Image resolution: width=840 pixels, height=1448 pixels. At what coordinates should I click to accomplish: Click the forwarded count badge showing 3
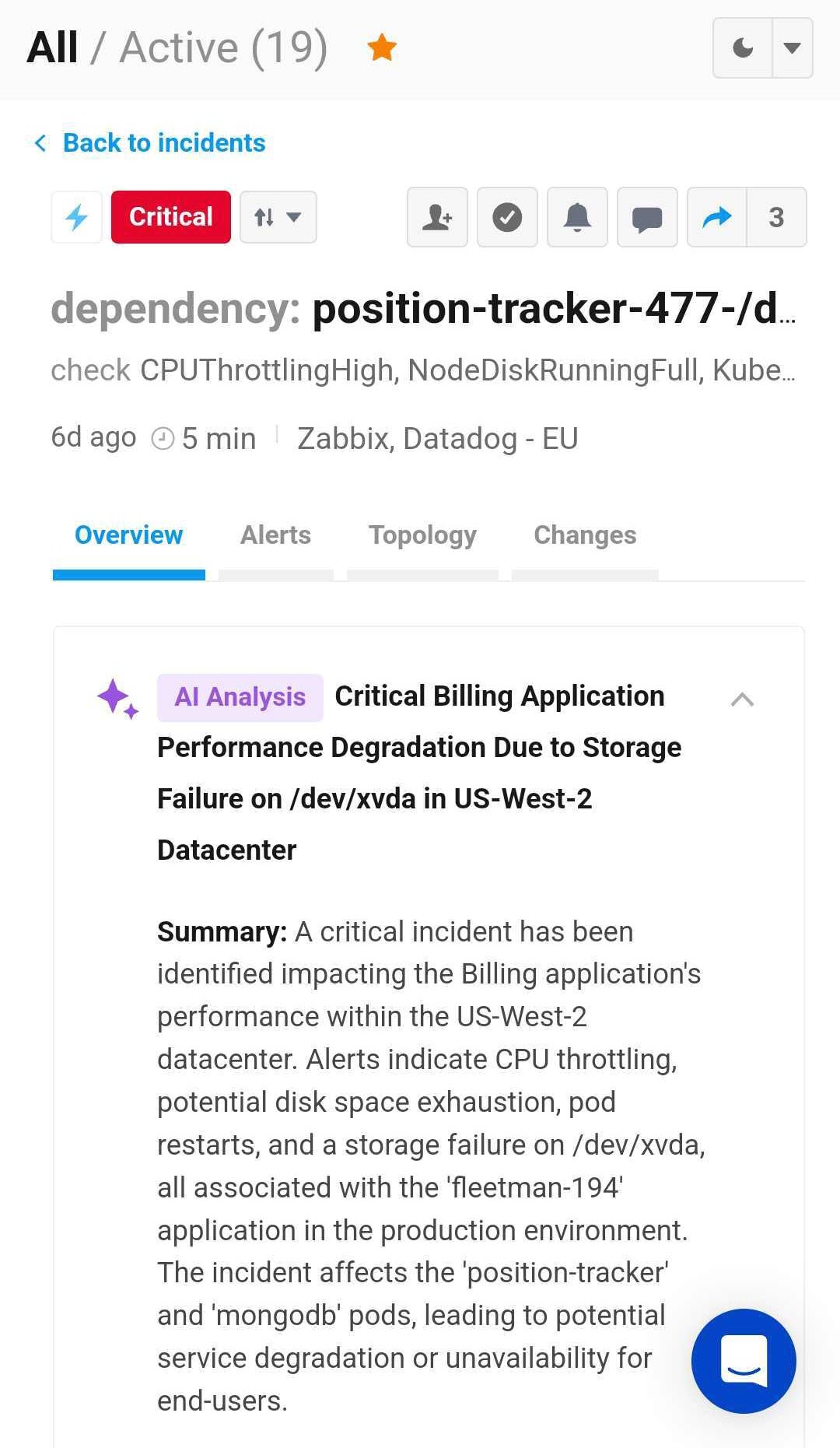[x=776, y=218]
